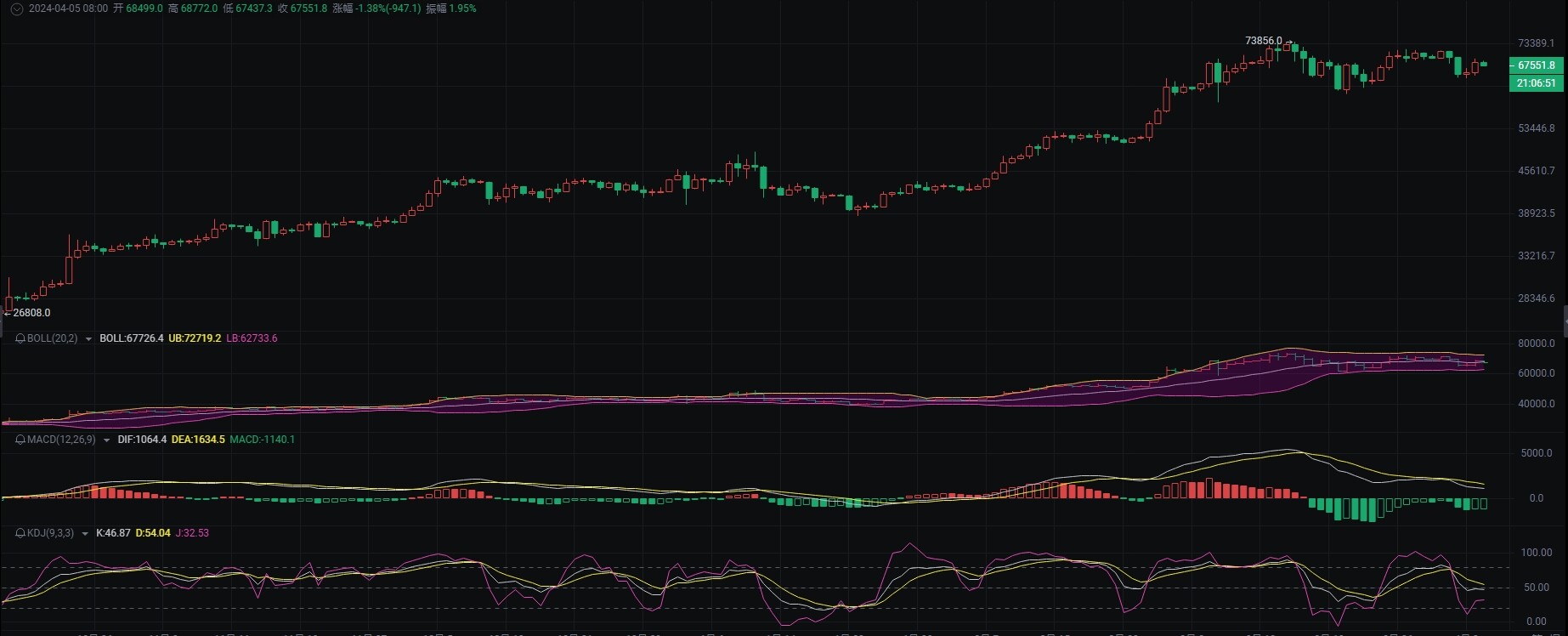
Task: Click the yellow UB:72719.2 value
Action: pos(195,338)
